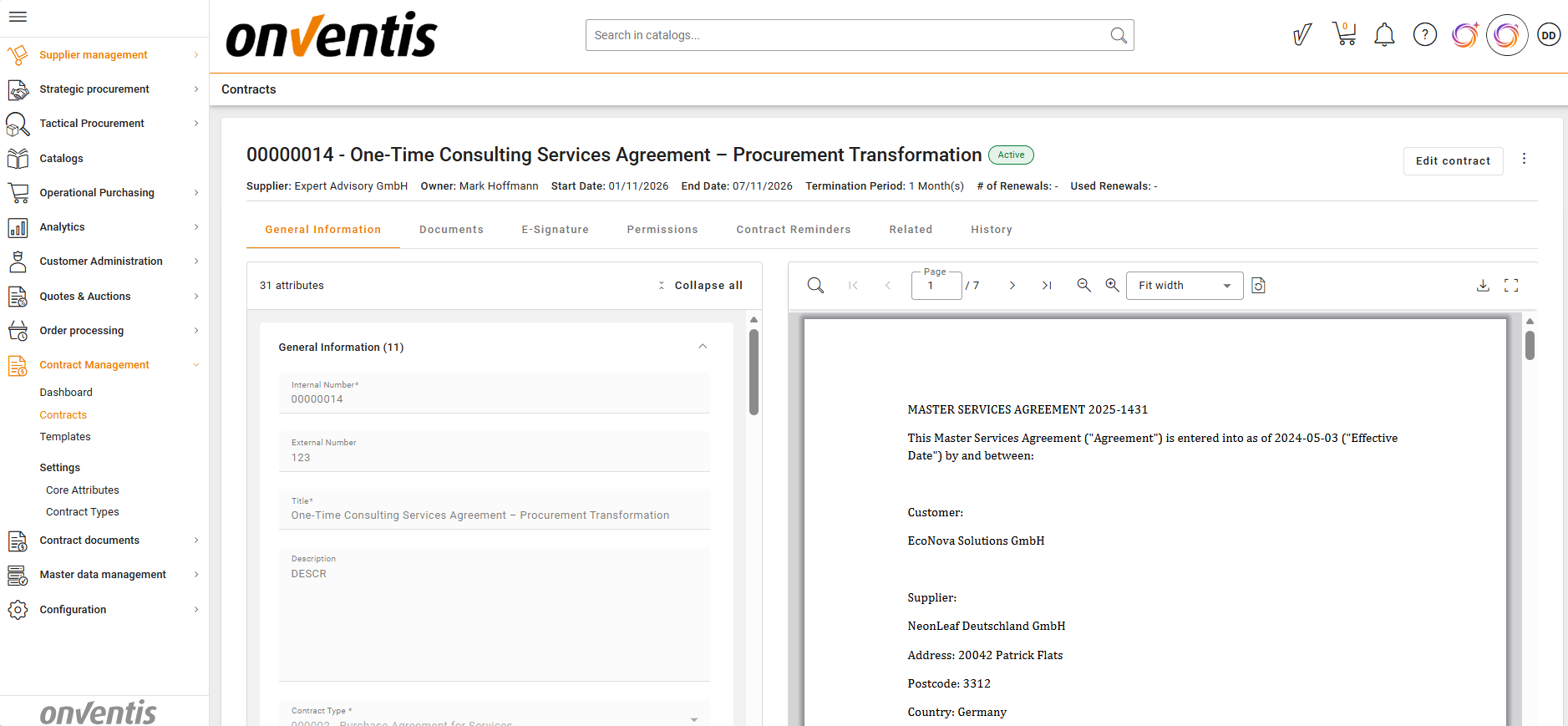Click the Edit contract button
The height and width of the screenshot is (726, 1568).
1454,161
